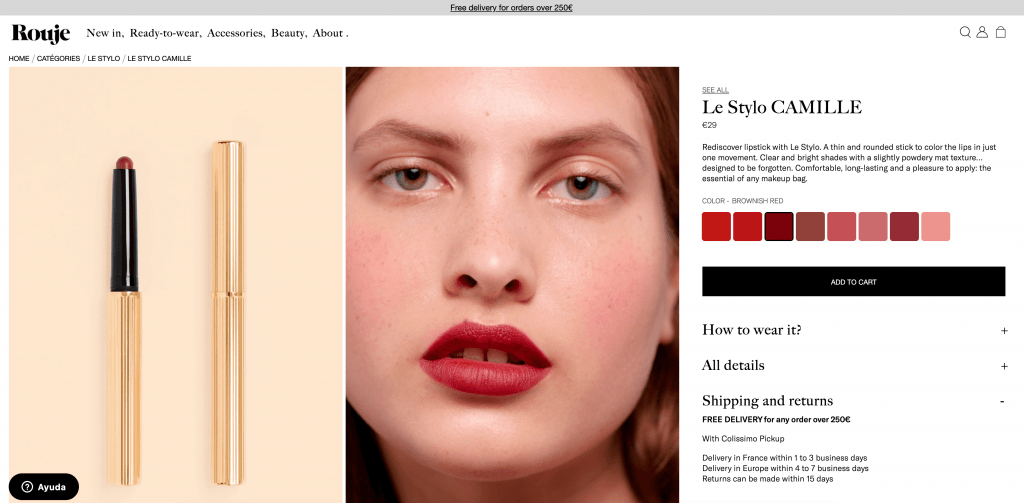Click Returns can be made within 15 days

click(768, 479)
